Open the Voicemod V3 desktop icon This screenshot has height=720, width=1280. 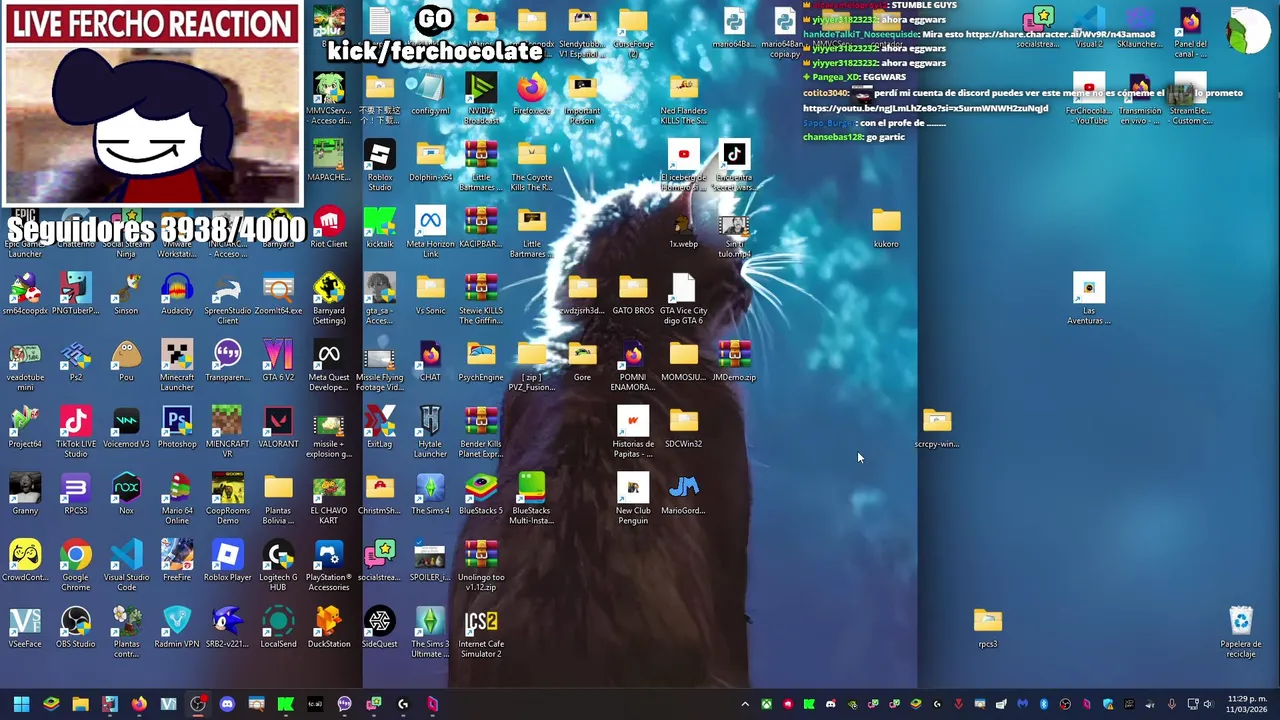[x=126, y=428]
